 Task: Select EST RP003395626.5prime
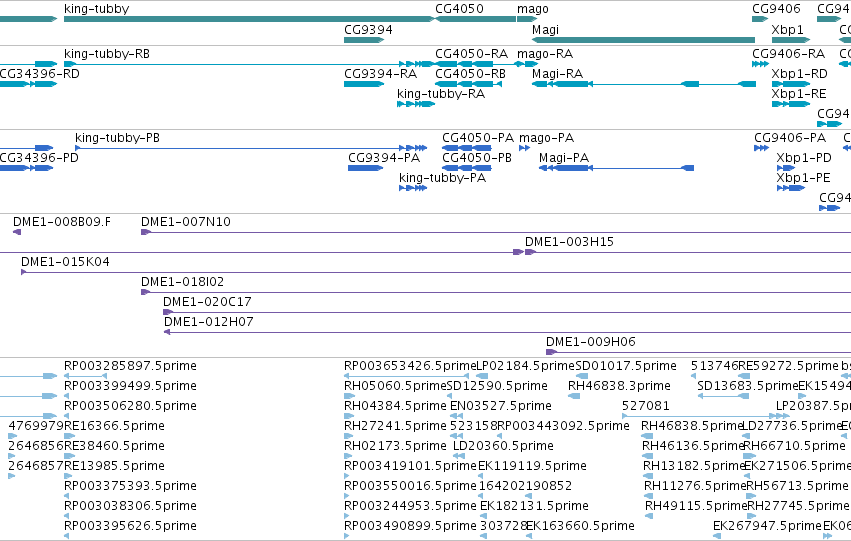(x=130, y=526)
